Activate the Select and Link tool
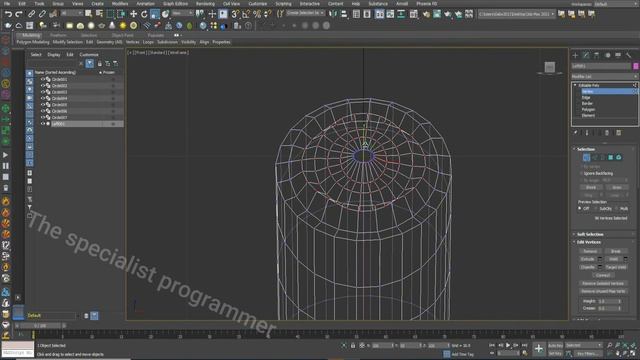Image resolution: width=640 pixels, height=360 pixels. 31,14
